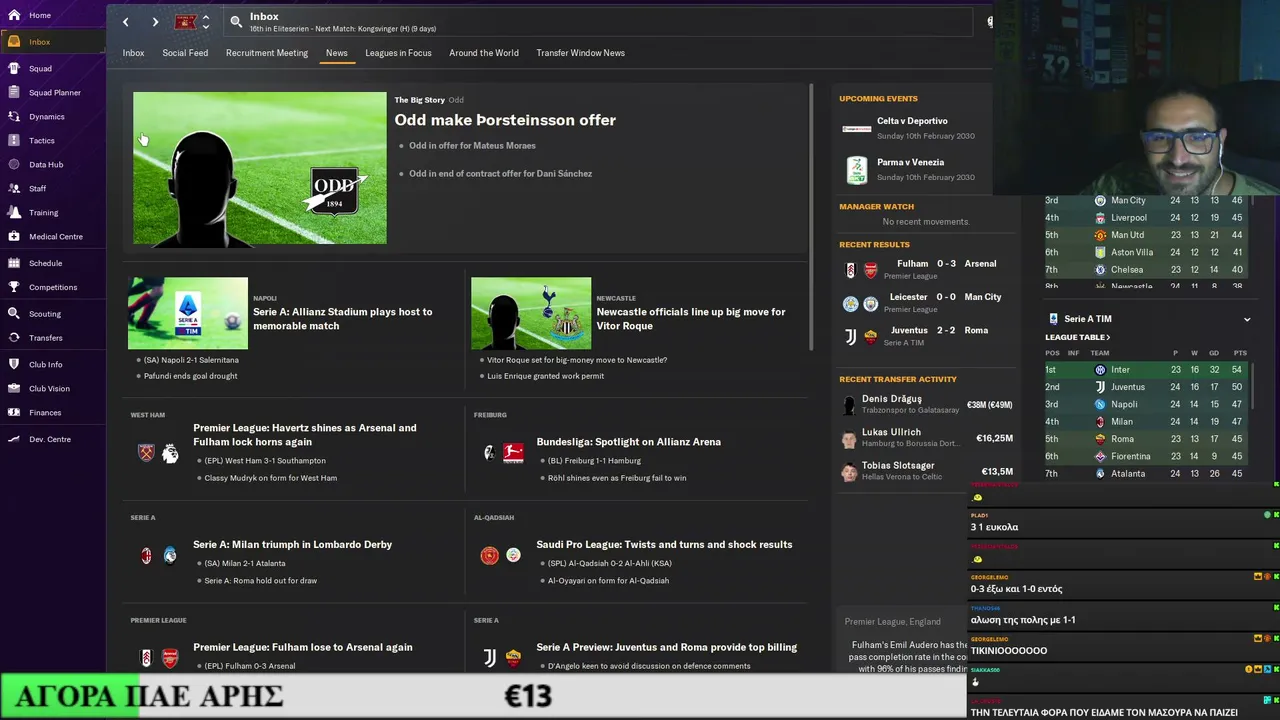Viewport: 1280px width, 720px height.
Task: Select the News tab
Action: point(337,53)
